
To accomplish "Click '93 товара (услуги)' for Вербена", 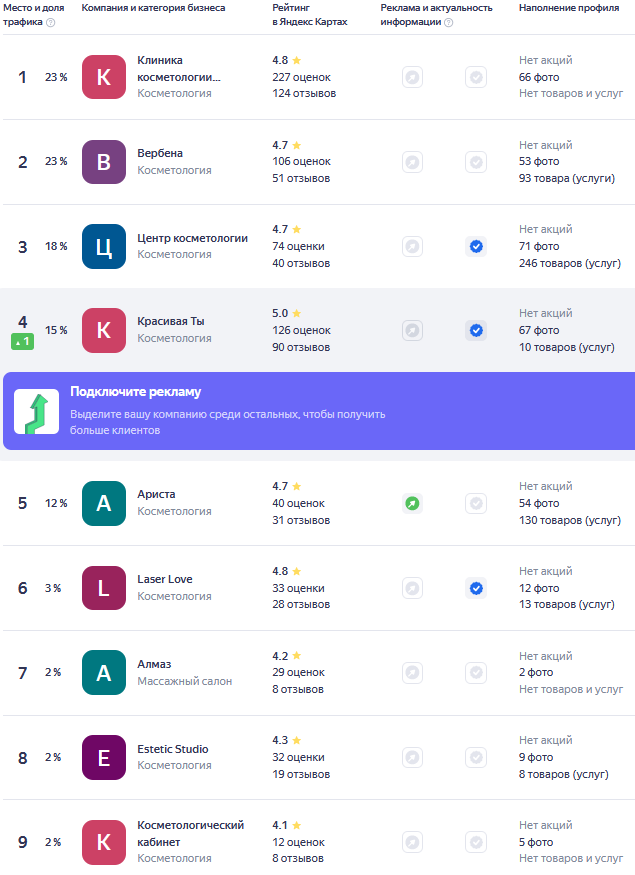I will [567, 179].
